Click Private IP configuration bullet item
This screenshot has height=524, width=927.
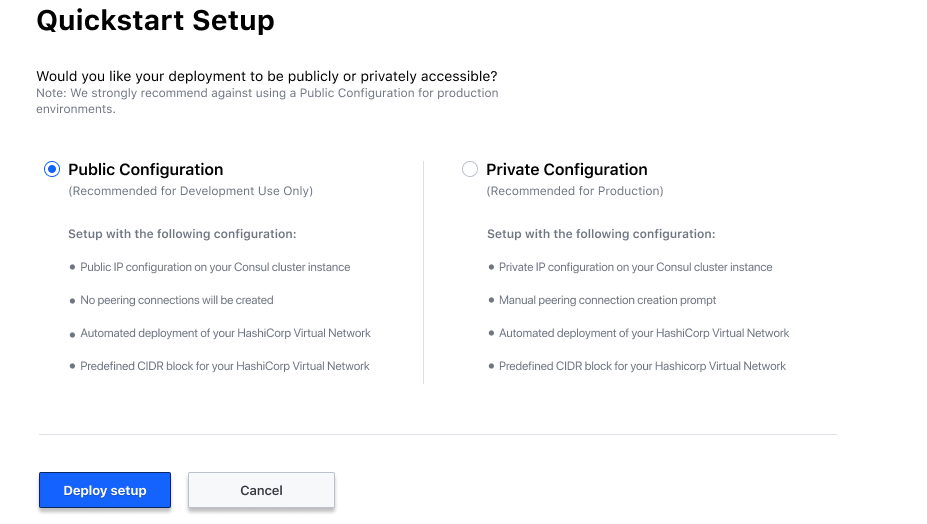[635, 267]
